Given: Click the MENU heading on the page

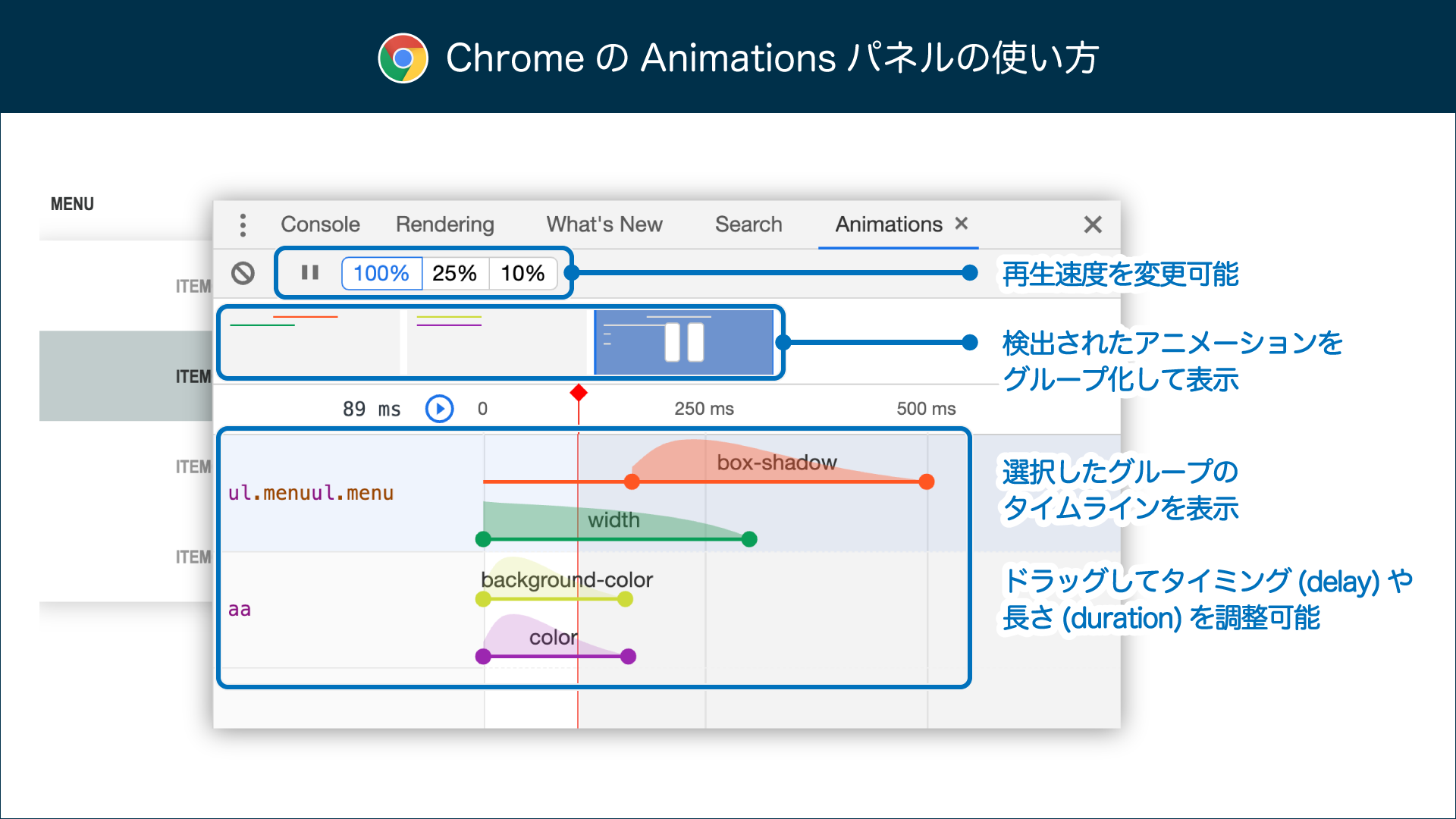Looking at the screenshot, I should click(x=72, y=204).
